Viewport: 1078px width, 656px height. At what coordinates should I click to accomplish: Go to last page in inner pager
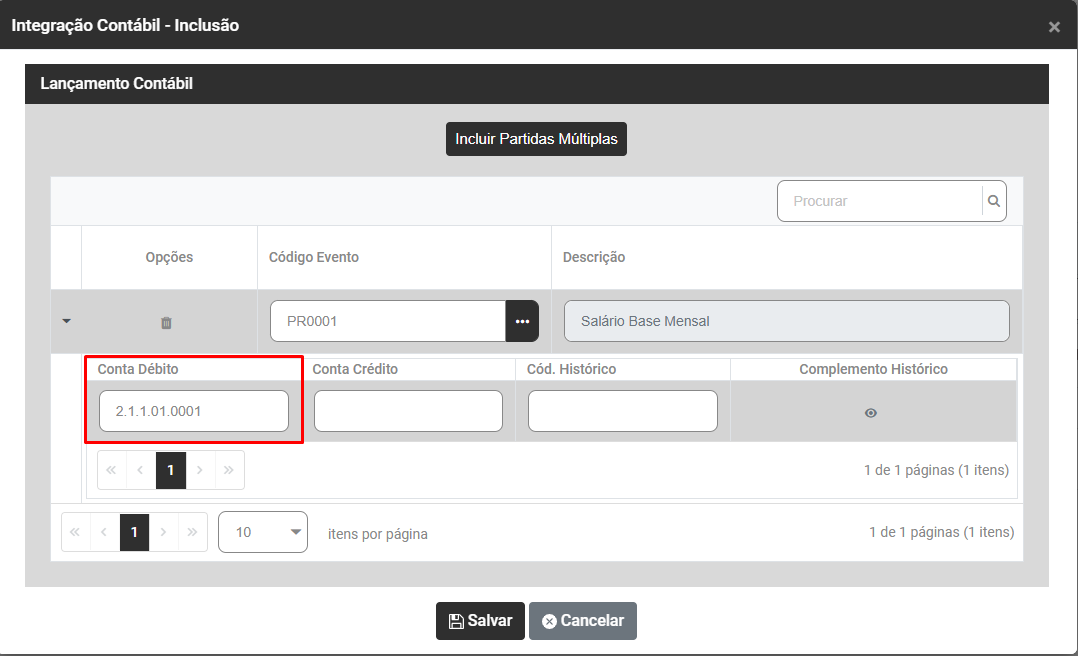tap(229, 470)
